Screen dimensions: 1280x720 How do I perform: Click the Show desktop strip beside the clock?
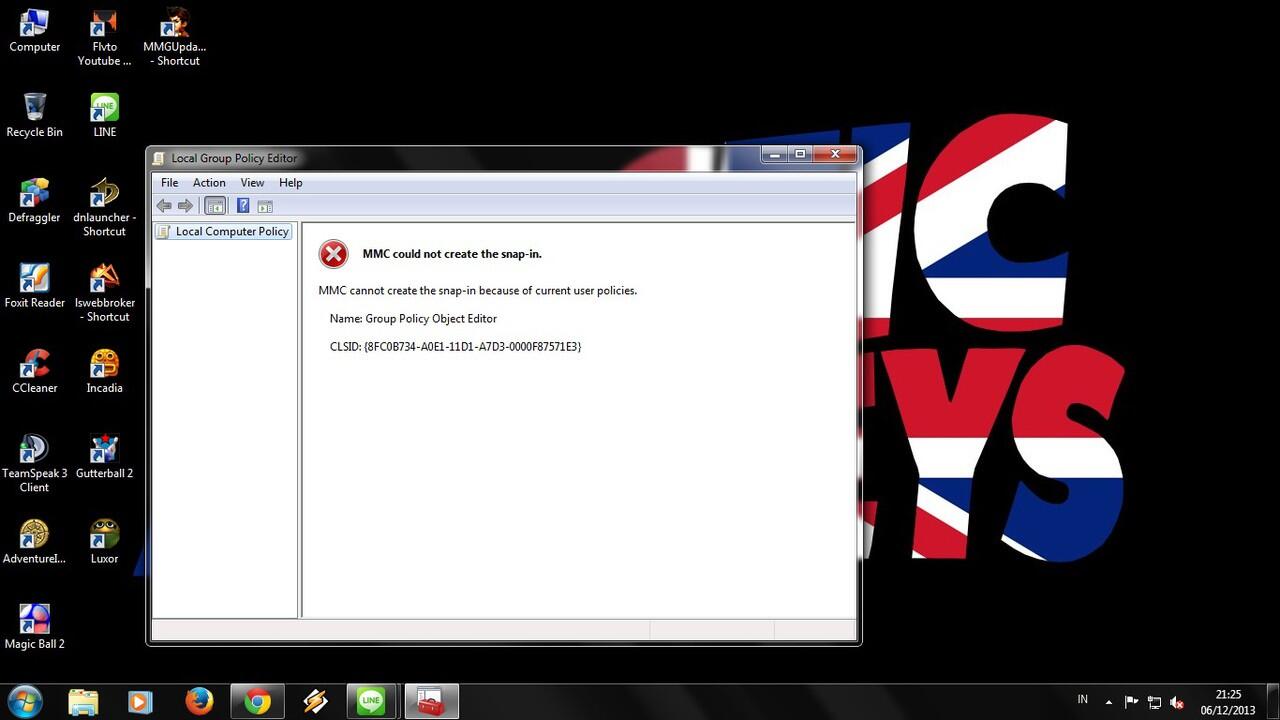[1272, 702]
